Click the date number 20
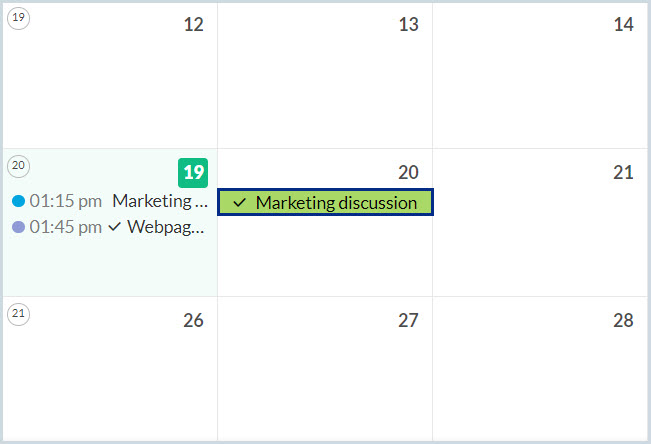The width and height of the screenshot is (651, 444). (x=408, y=172)
